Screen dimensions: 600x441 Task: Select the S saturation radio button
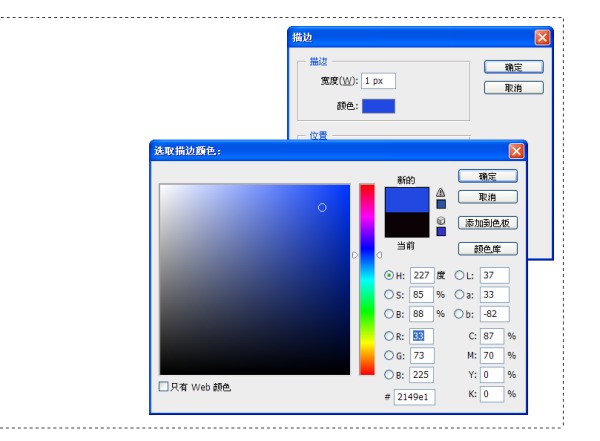pyautogui.click(x=389, y=295)
